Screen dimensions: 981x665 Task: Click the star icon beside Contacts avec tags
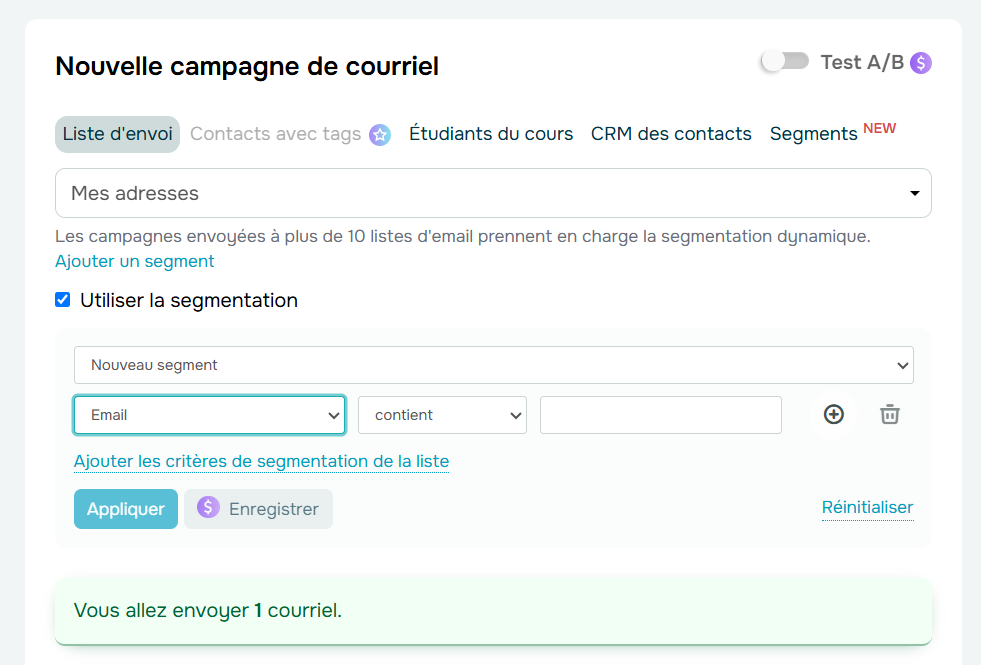(x=379, y=133)
